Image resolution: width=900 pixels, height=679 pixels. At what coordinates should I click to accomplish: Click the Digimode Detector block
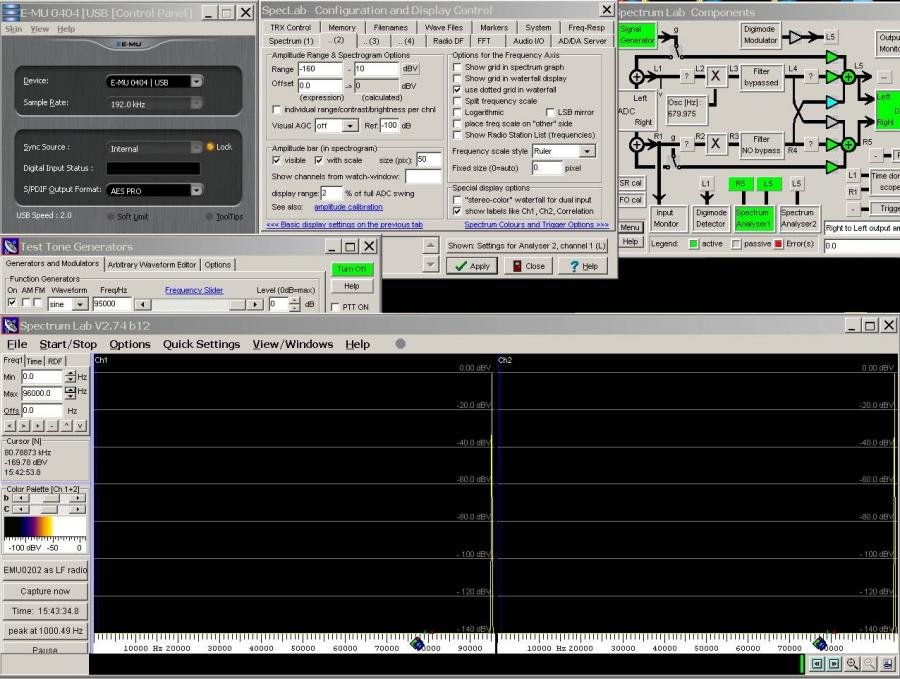tap(711, 218)
